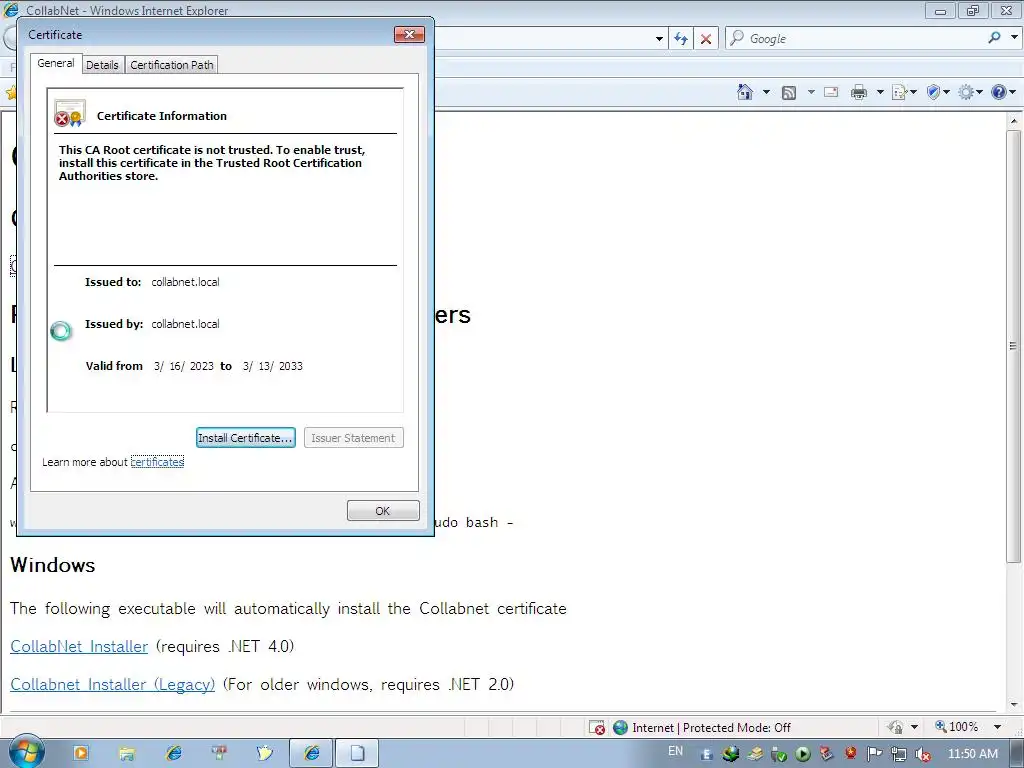The height and width of the screenshot is (768, 1024).
Task: Open the zoom level dropdown arrow
Action: pos(997,727)
